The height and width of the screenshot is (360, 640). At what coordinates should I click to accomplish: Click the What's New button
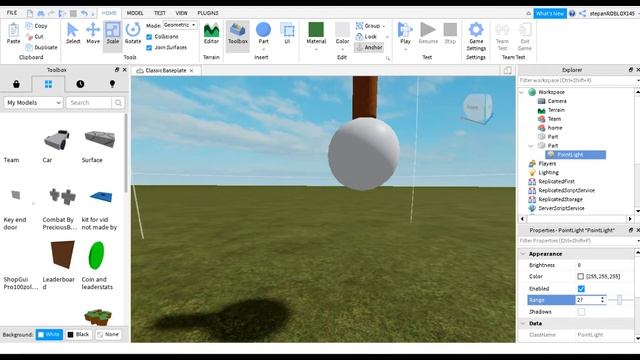[550, 13]
